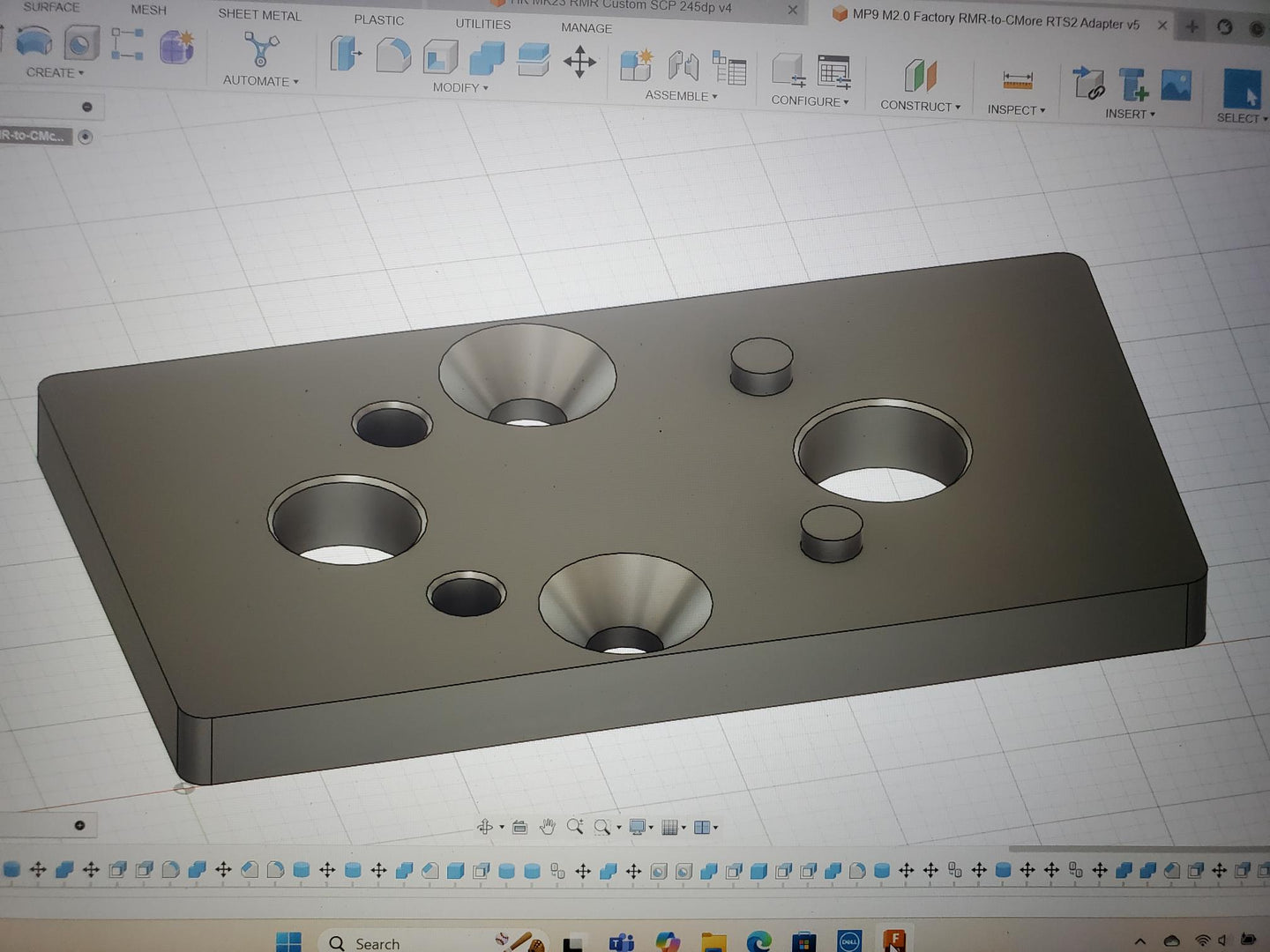This screenshot has width=1270, height=952.
Task: Open the CREATE dropdown menu
Action: pos(55,72)
